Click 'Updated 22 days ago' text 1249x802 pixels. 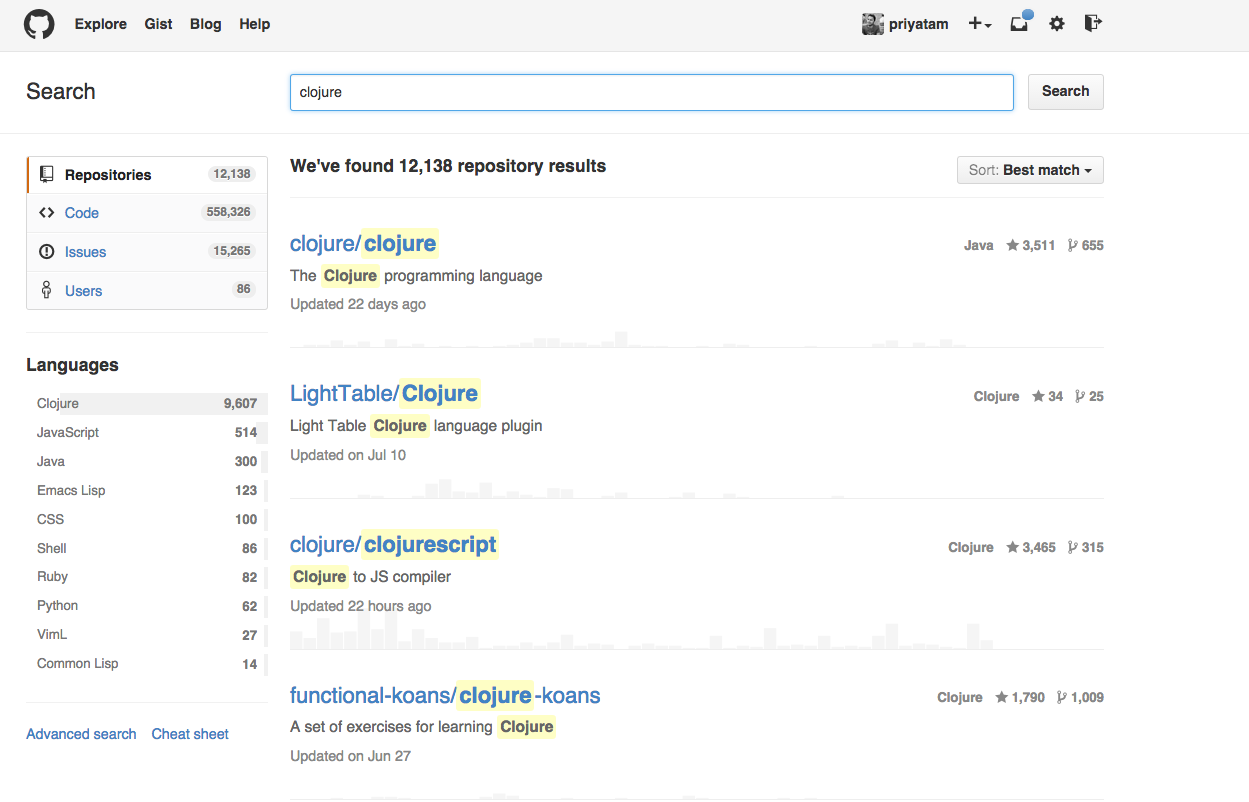pyautogui.click(x=358, y=304)
